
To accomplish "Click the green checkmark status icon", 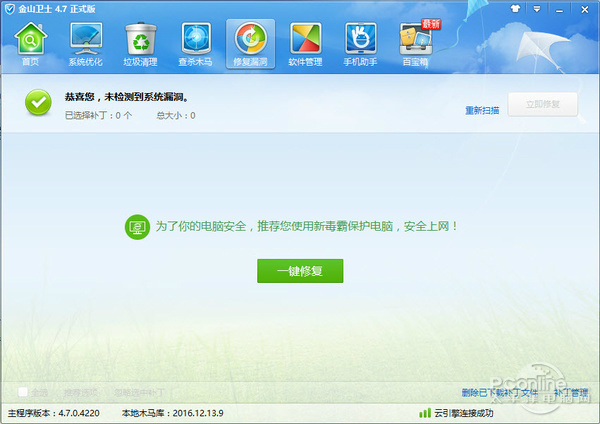I will click(38, 102).
